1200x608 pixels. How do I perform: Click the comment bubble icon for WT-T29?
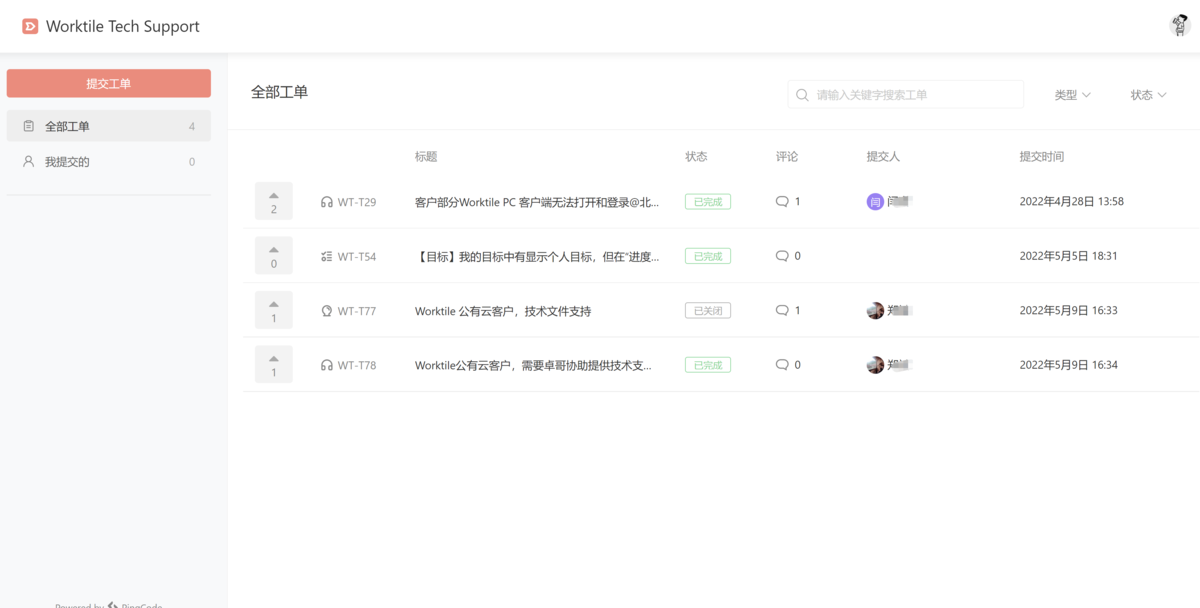tap(782, 201)
